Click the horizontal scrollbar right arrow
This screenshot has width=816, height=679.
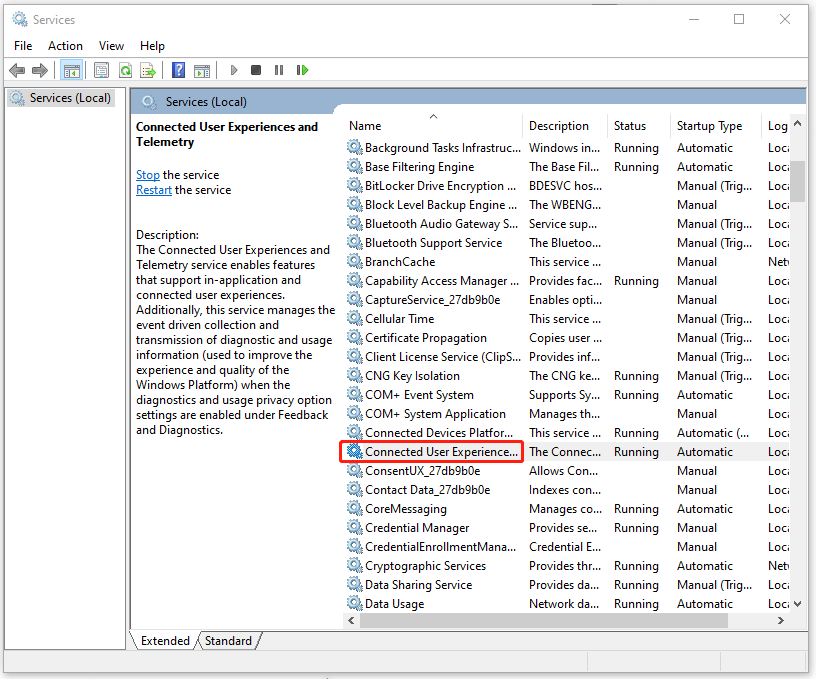(781, 620)
